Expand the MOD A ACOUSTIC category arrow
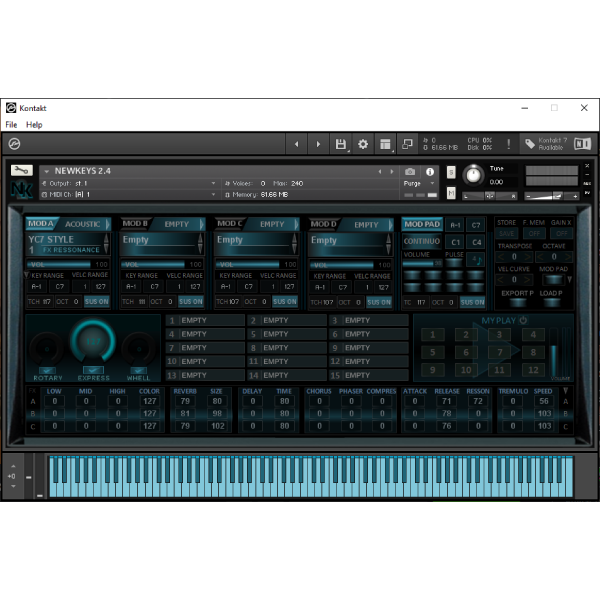 pos(108,224)
